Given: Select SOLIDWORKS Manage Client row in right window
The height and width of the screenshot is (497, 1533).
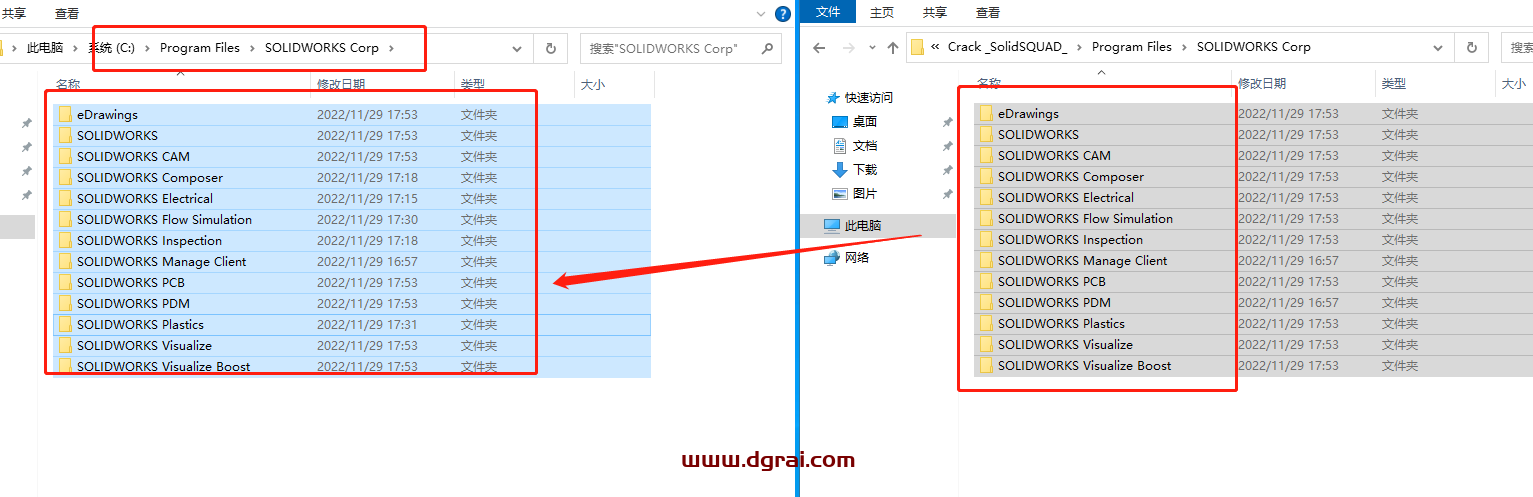Looking at the screenshot, I should tap(1253, 260).
